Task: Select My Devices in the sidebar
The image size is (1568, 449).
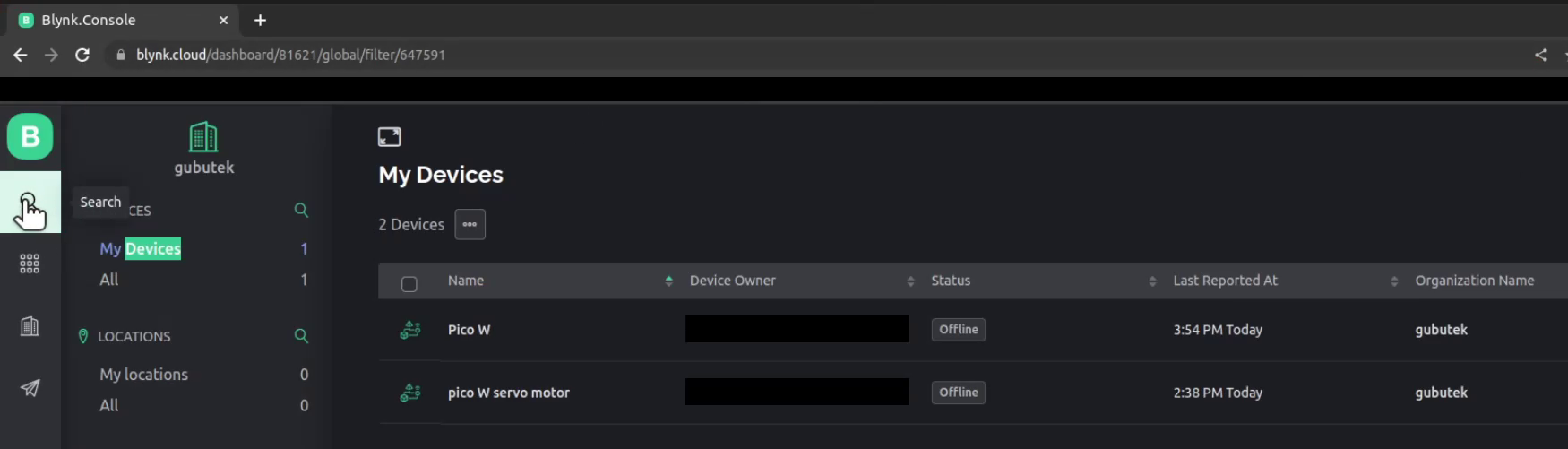Action: (x=140, y=248)
